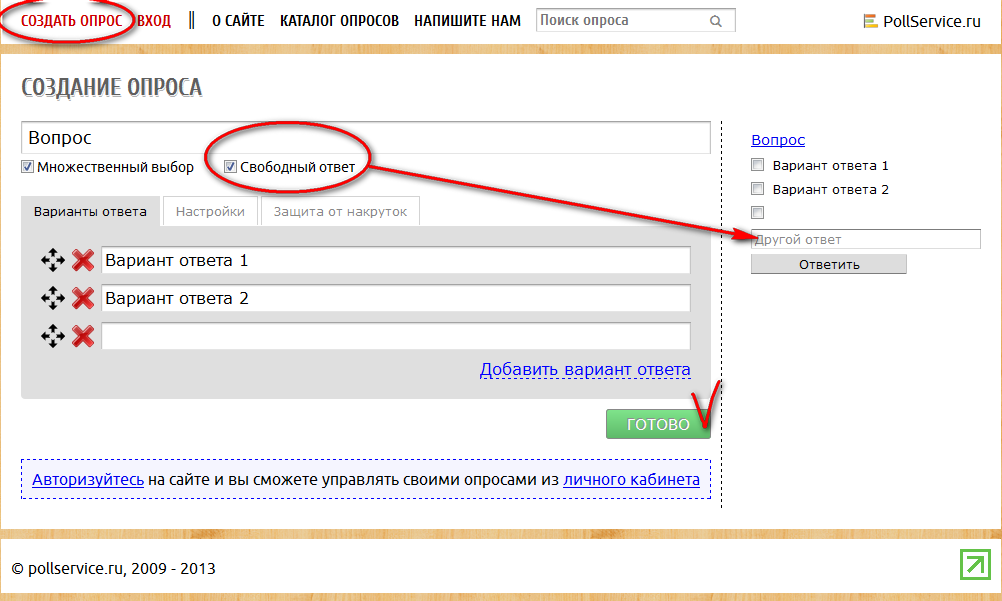Image resolution: width=1002 pixels, height=601 pixels.
Task: Click the Ответить button in preview
Action: [829, 264]
